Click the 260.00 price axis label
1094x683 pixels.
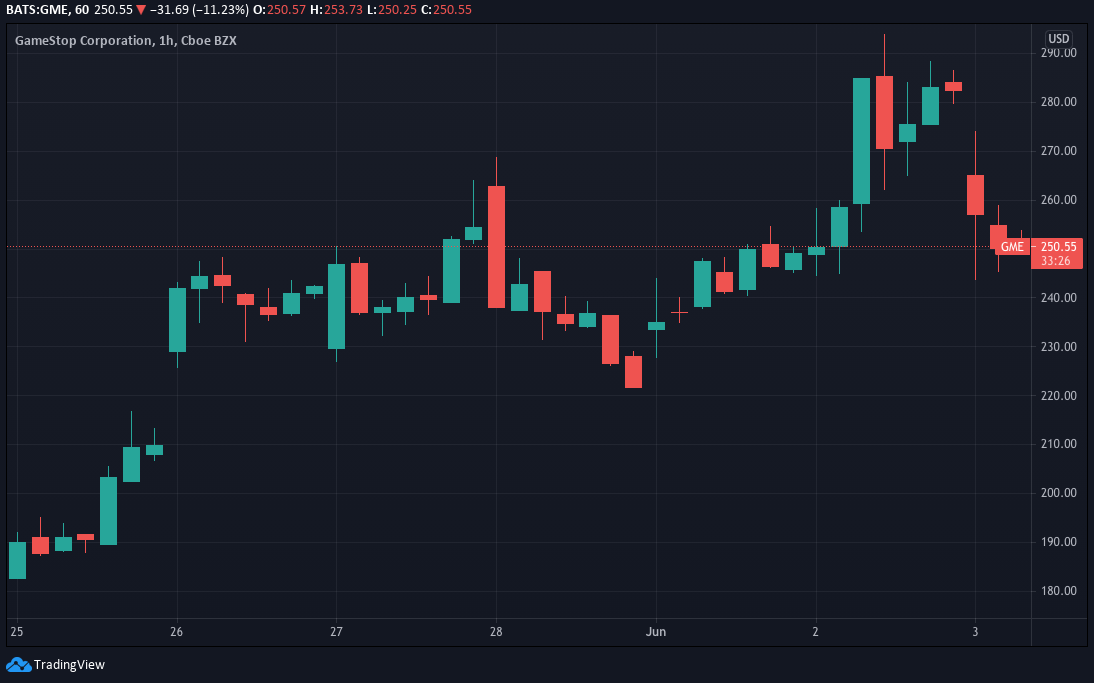click(1058, 200)
